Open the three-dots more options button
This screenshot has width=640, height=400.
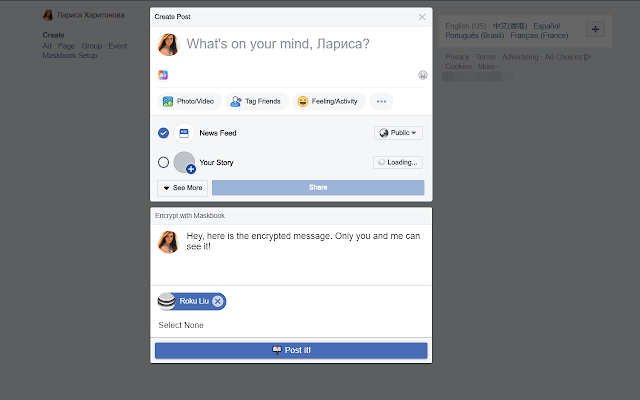pos(381,101)
